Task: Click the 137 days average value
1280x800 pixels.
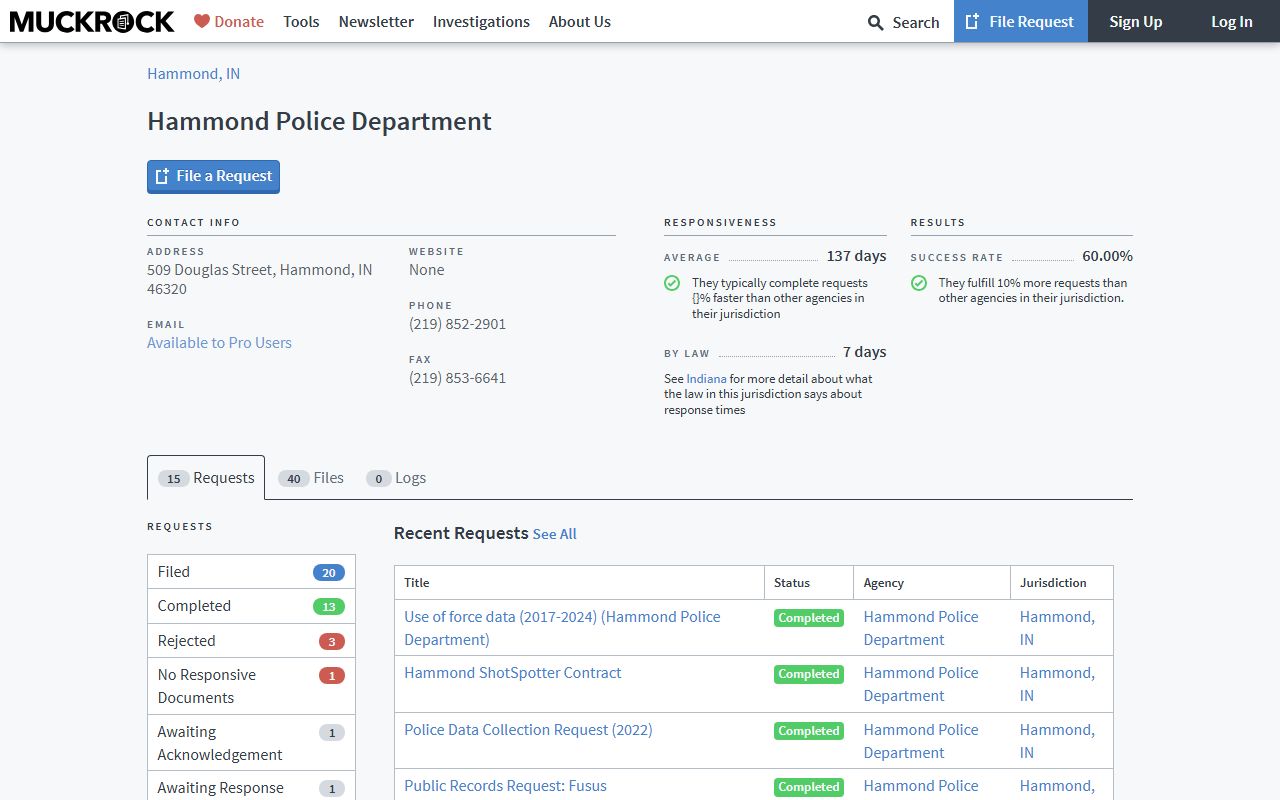Action: (856, 256)
